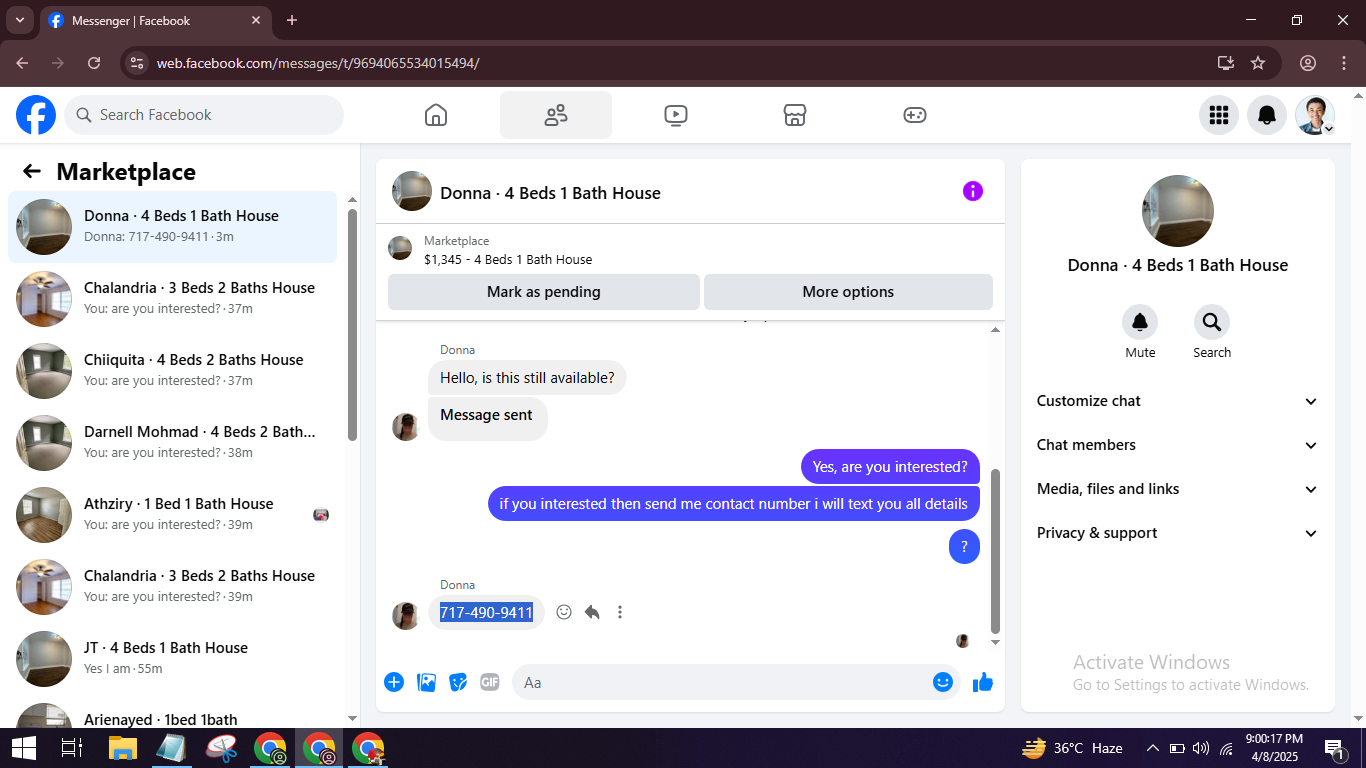Expand Media, files and links section
The image size is (1366, 768).
pos(1178,489)
